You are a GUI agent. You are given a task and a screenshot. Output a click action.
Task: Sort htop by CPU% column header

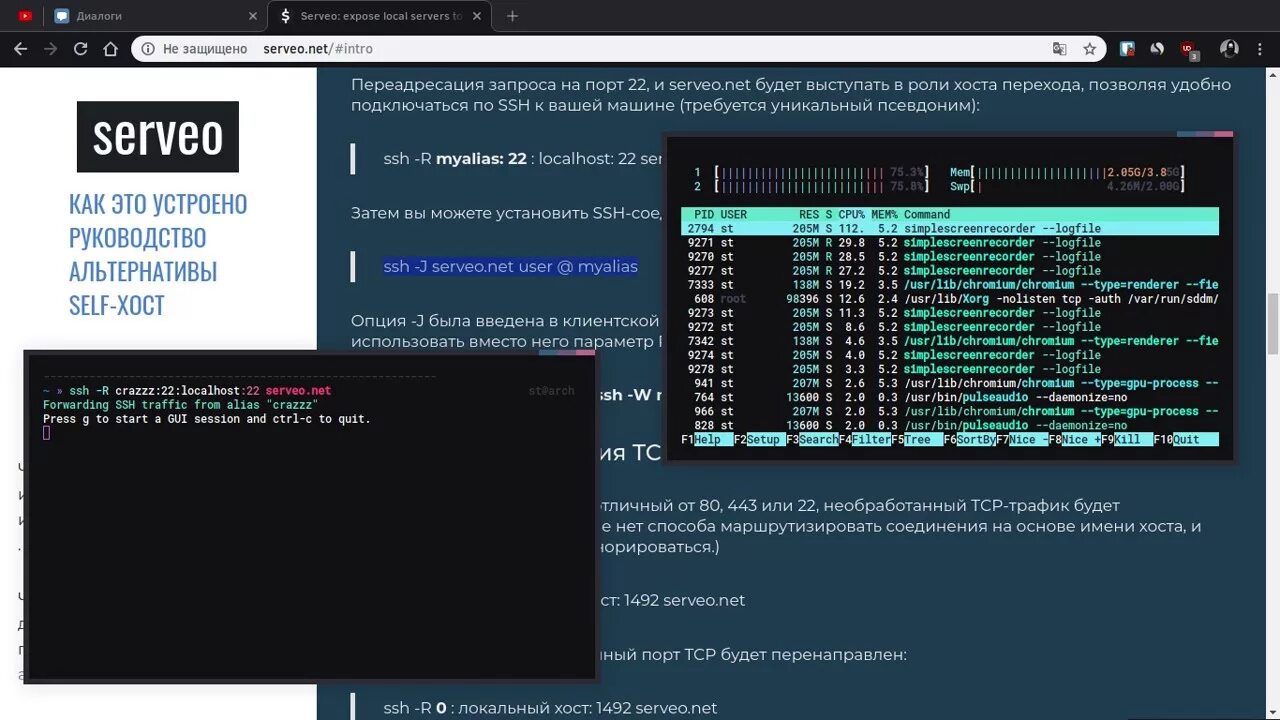click(851, 214)
